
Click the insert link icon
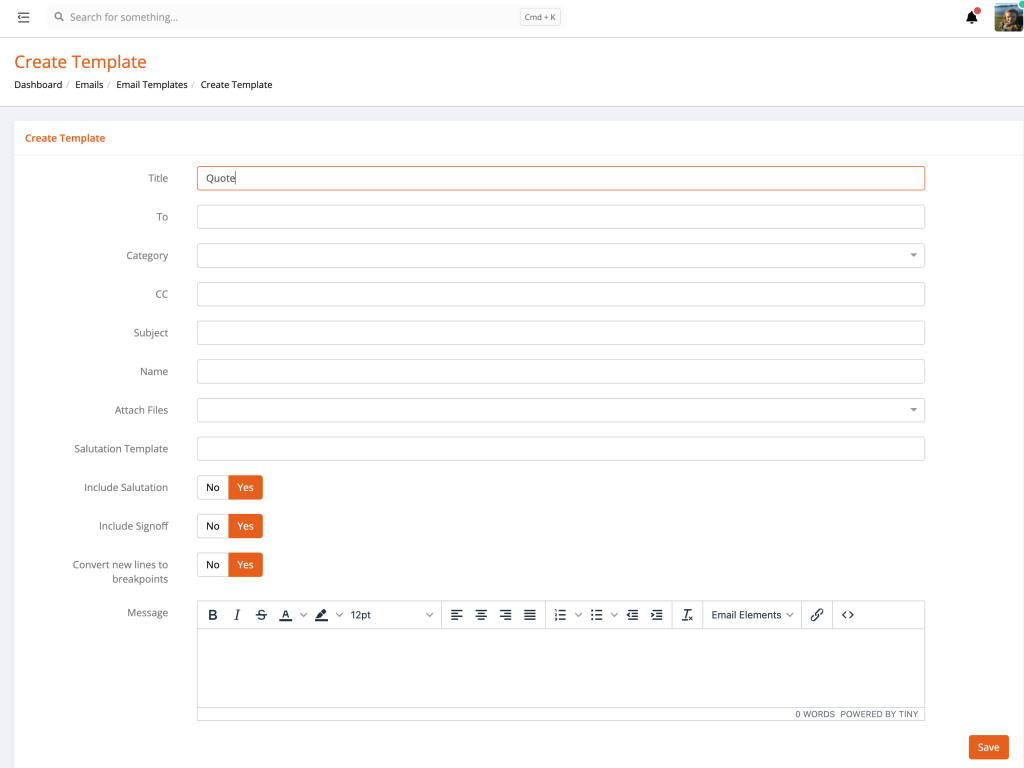tap(817, 615)
